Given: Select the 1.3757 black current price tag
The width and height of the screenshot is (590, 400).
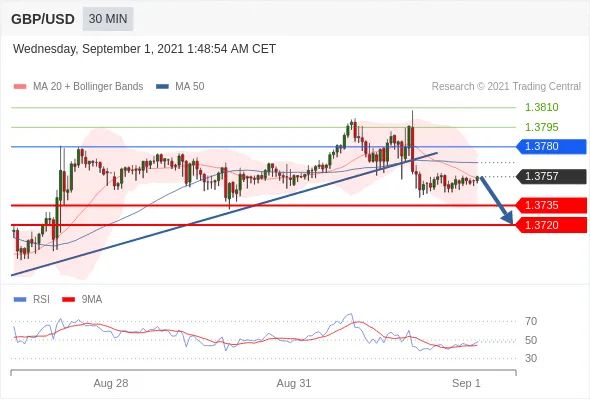Looking at the screenshot, I should tap(551, 176).
